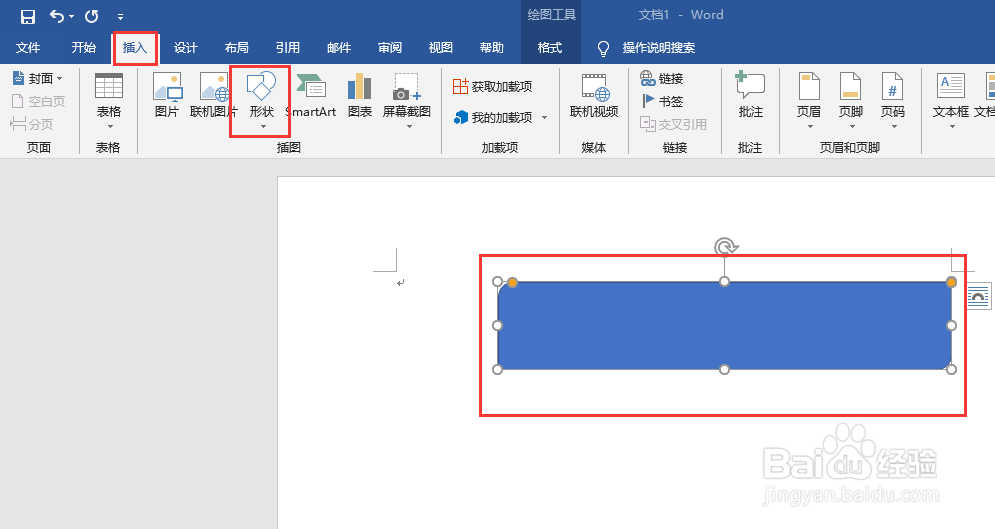The image size is (995, 529).
Task: Switch to the 开始 tab
Action: click(83, 48)
